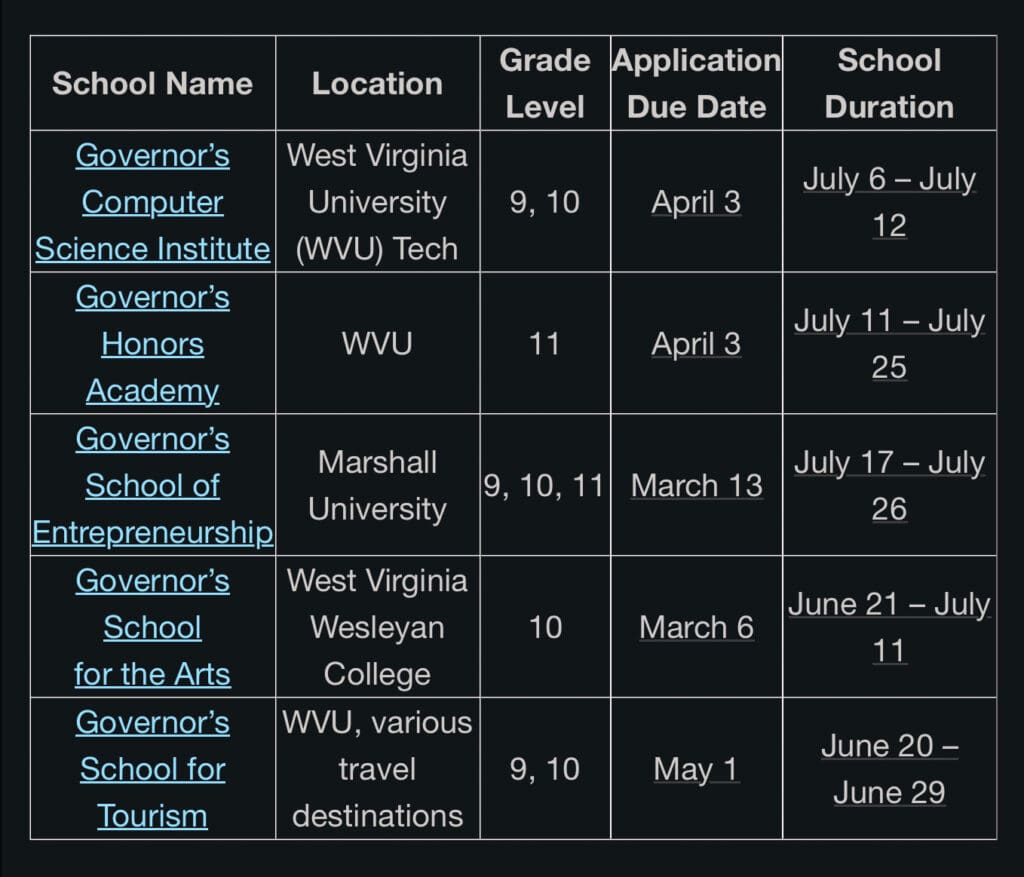Select the June 20 – June 29 duration

[x=889, y=769]
